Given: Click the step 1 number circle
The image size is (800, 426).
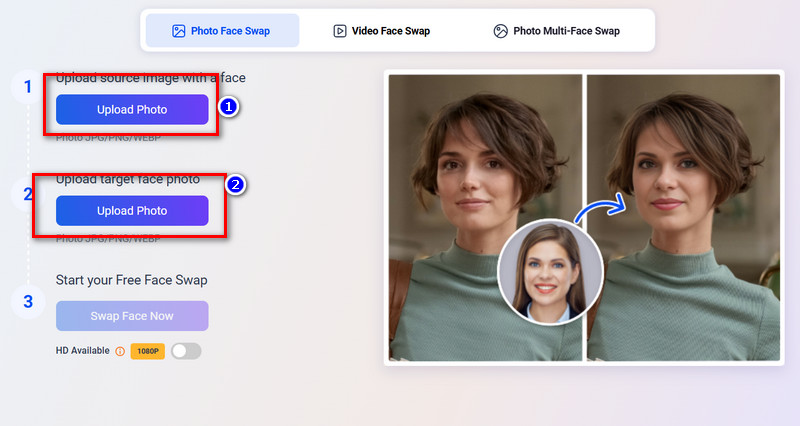Looking at the screenshot, I should click(28, 87).
